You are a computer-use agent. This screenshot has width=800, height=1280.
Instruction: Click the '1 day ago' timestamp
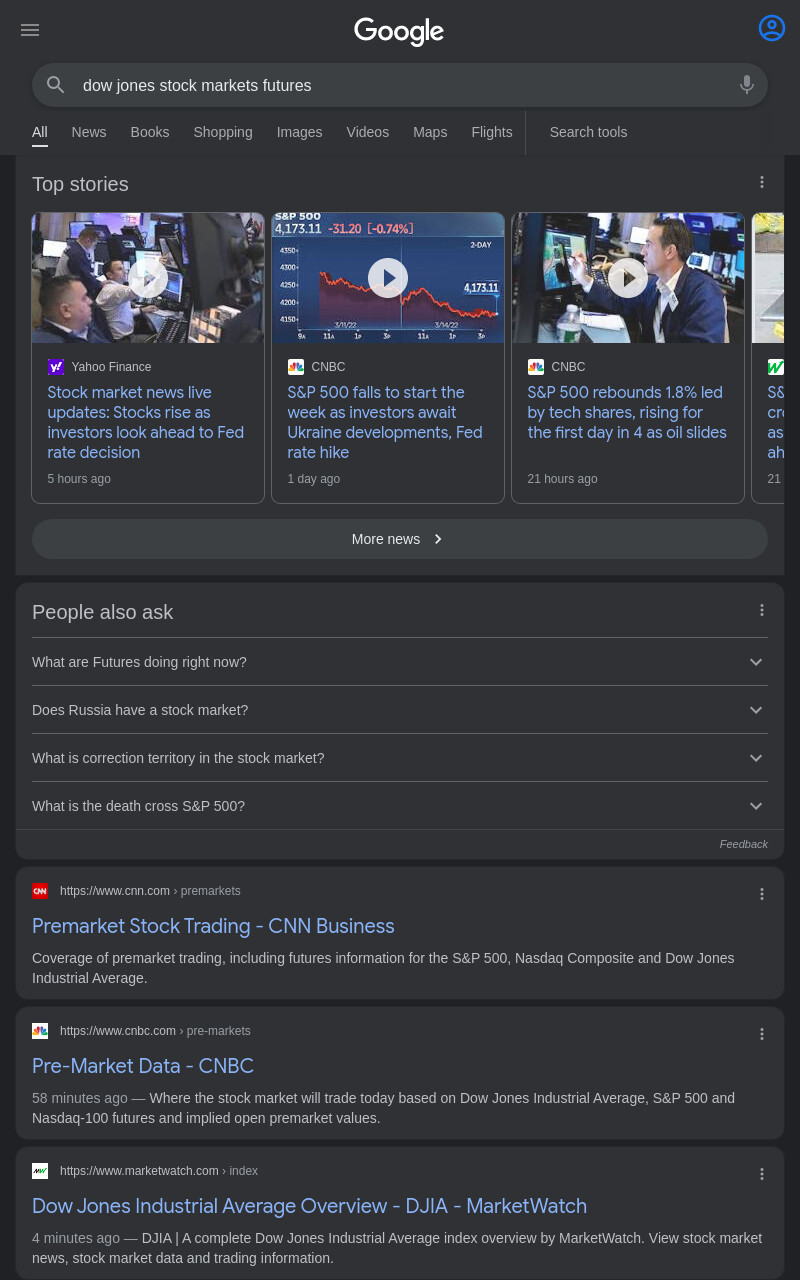point(314,479)
